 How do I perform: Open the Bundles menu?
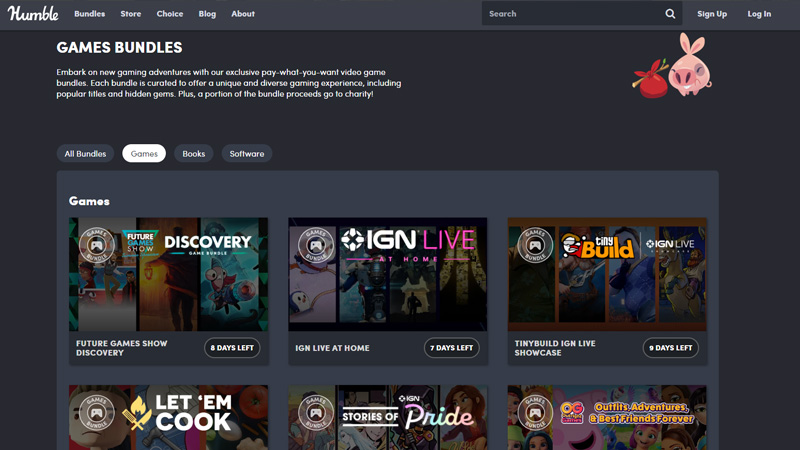tap(89, 14)
